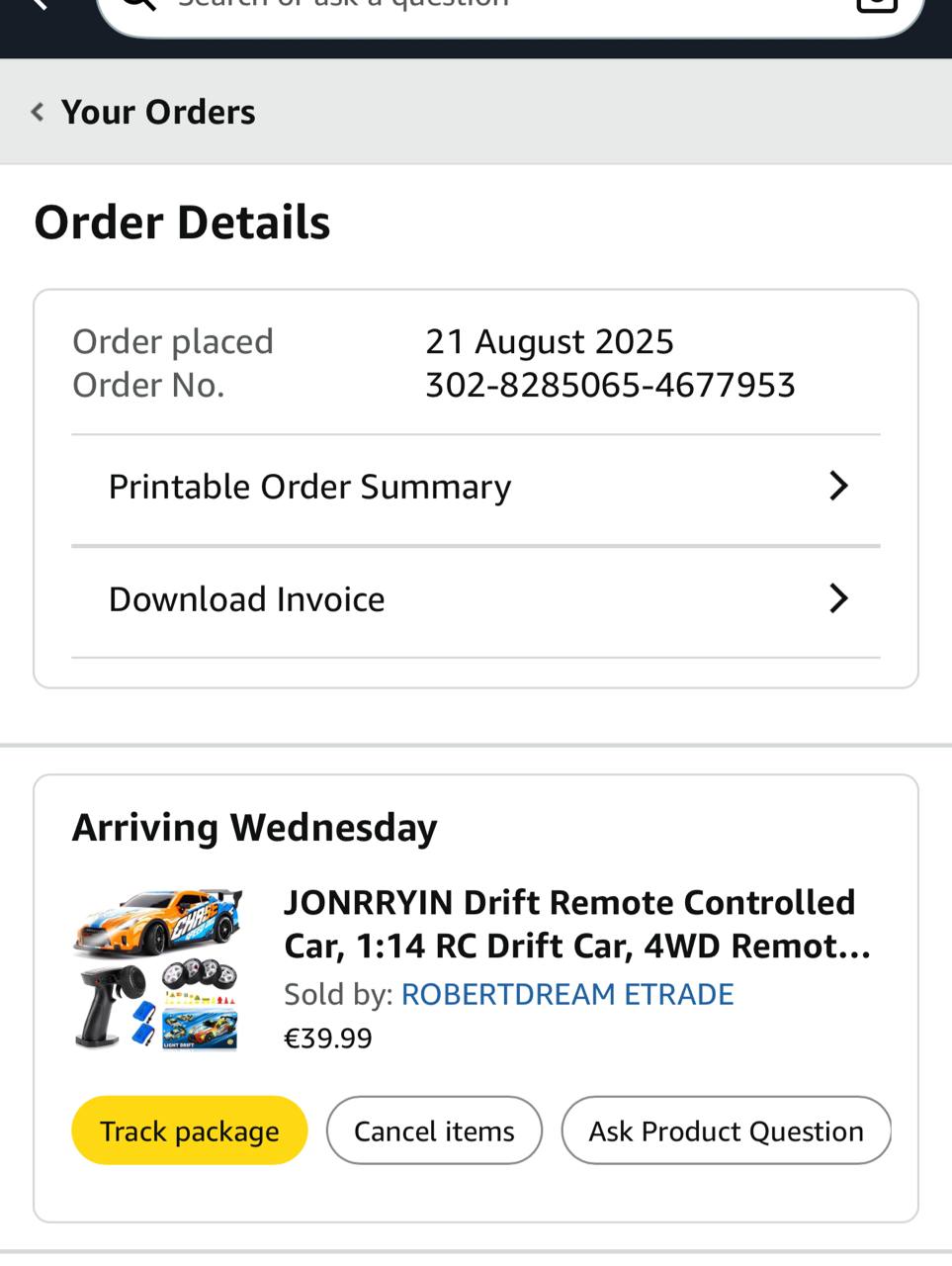952x1266 pixels.
Task: Expand the Download Invoice chevron arrow
Action: point(838,598)
